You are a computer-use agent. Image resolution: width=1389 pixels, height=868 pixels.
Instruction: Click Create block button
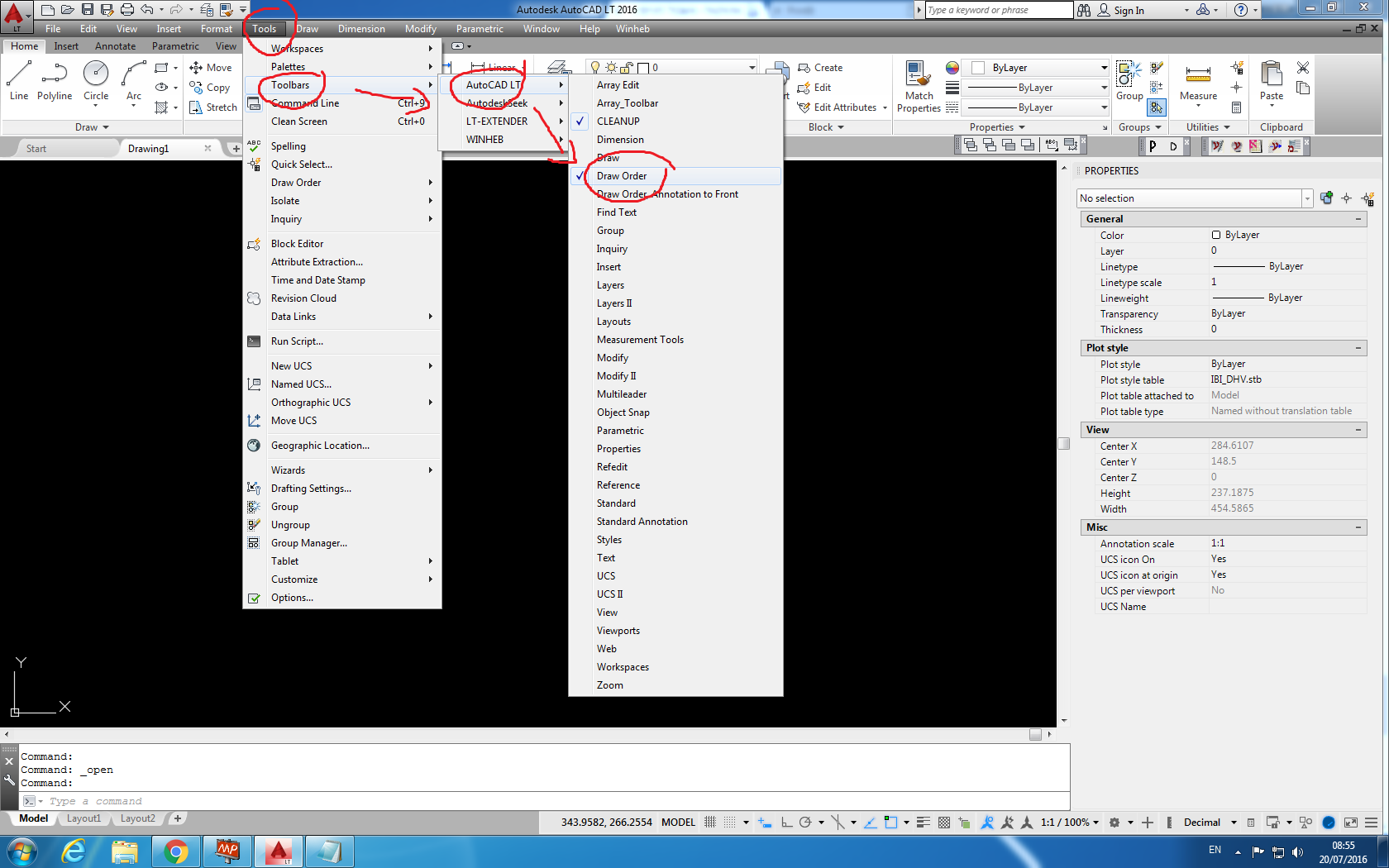(820, 68)
